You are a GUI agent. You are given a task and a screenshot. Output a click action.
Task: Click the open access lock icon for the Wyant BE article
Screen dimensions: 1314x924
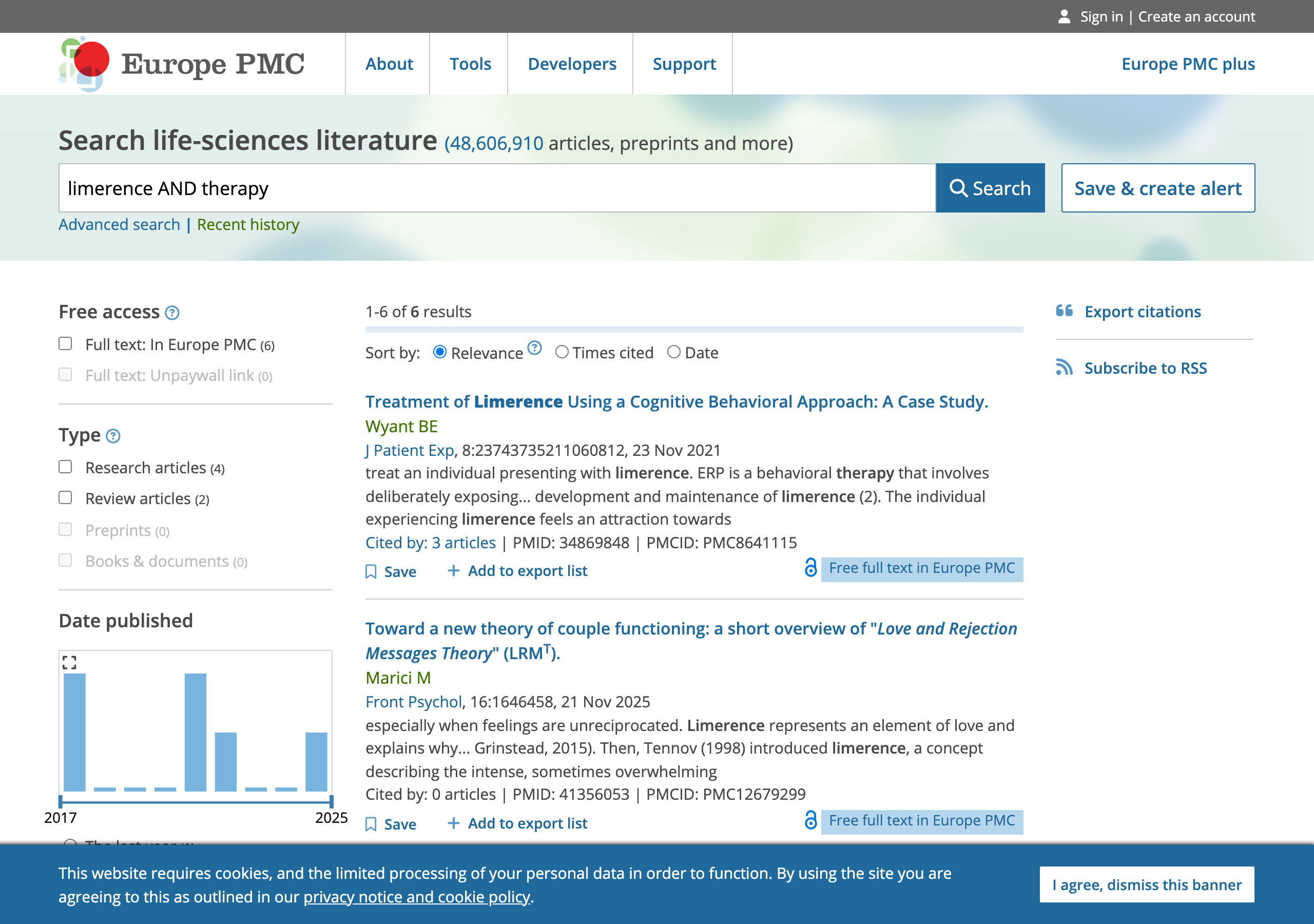[810, 567]
